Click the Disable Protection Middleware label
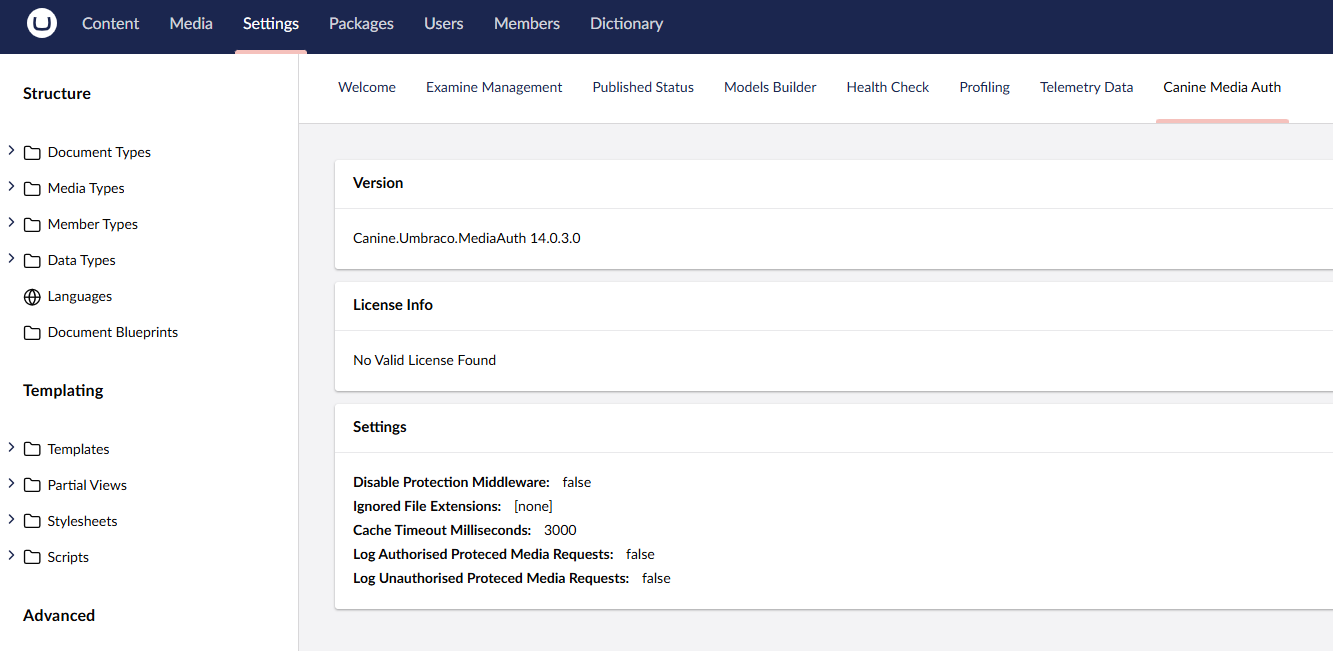 point(451,483)
